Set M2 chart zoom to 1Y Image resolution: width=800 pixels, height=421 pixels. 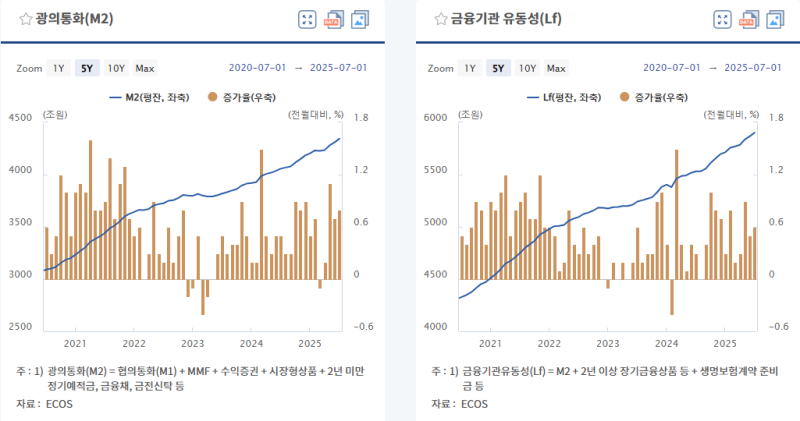[59, 68]
